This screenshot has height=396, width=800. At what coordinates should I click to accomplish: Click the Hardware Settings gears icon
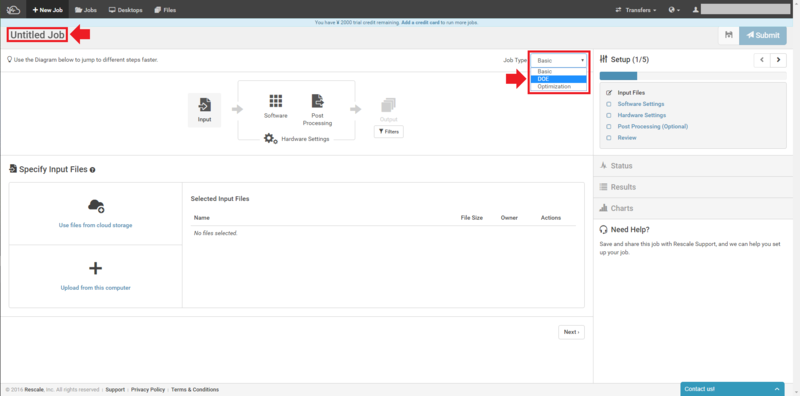coord(270,138)
